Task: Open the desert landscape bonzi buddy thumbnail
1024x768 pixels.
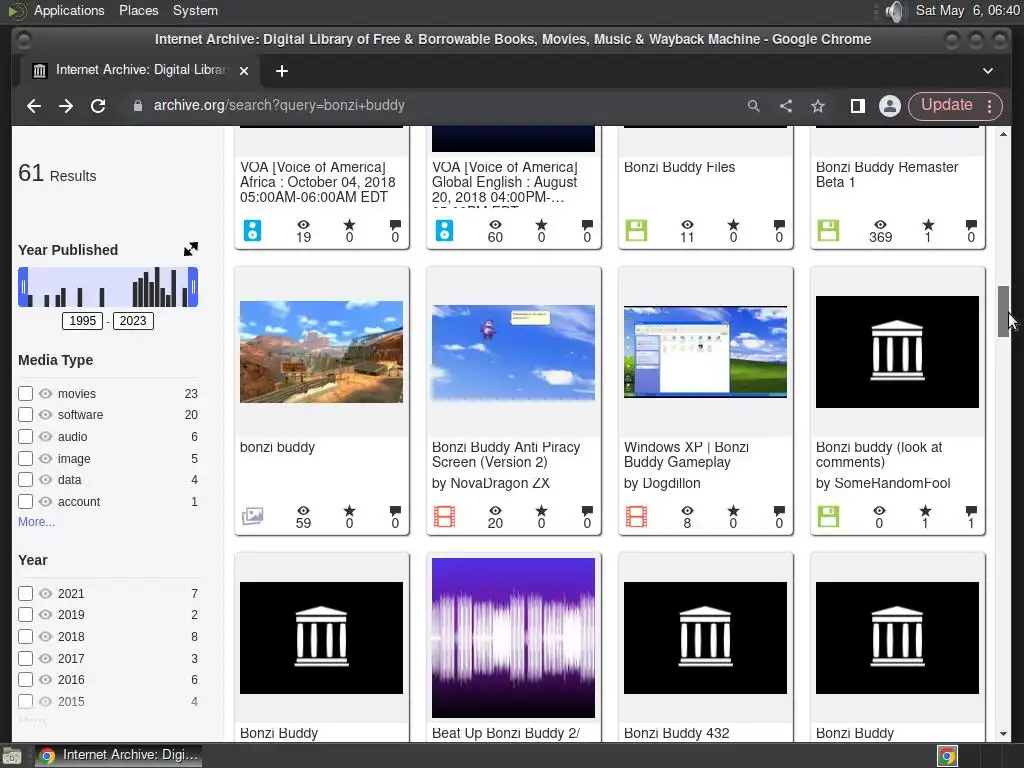Action: (x=321, y=351)
